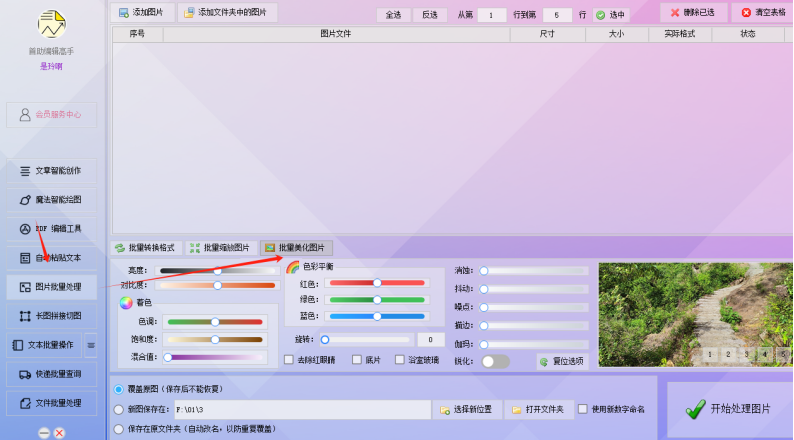Switch to 批量美化图片 tab

click(x=296, y=248)
